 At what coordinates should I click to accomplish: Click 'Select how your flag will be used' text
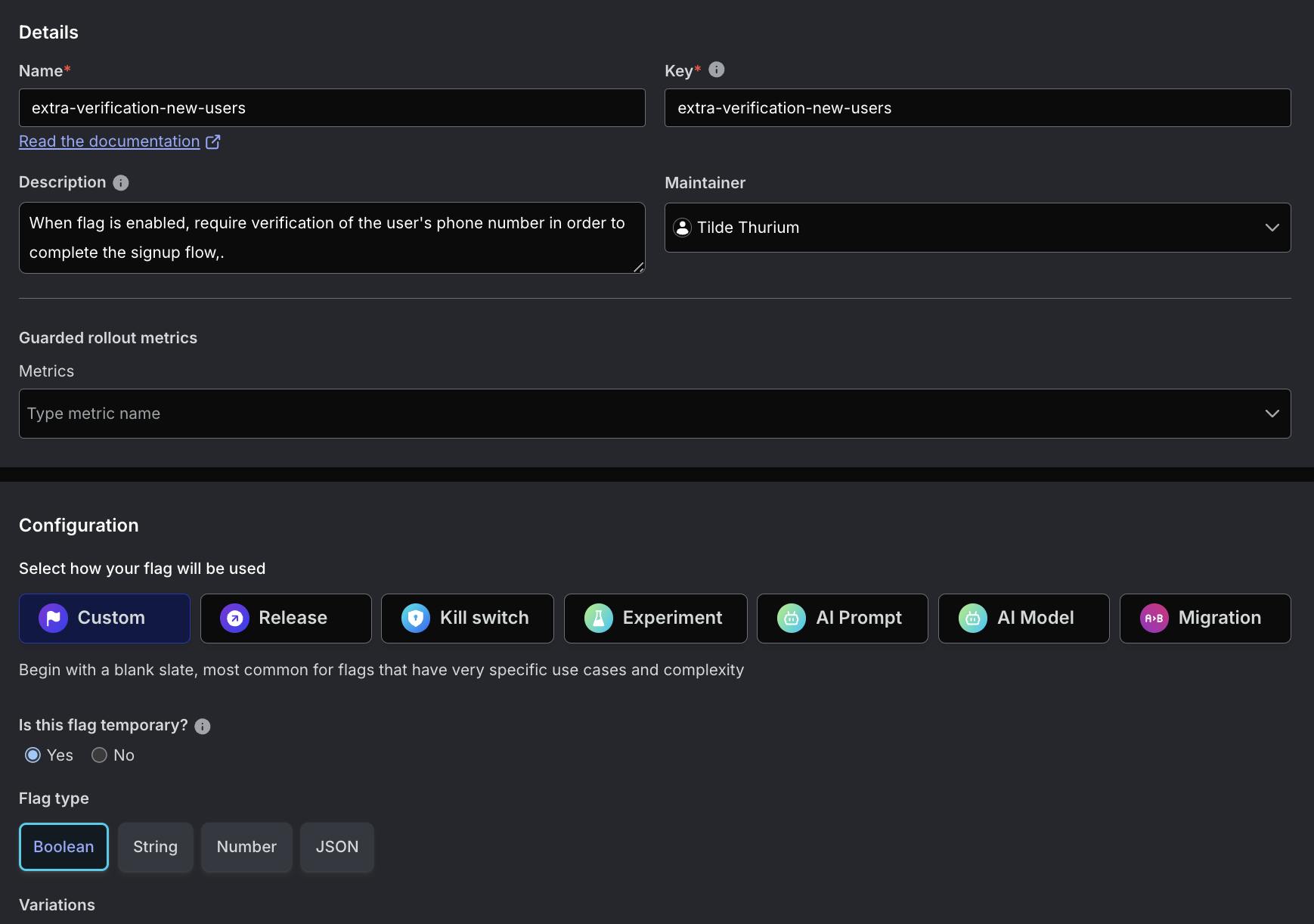click(142, 569)
